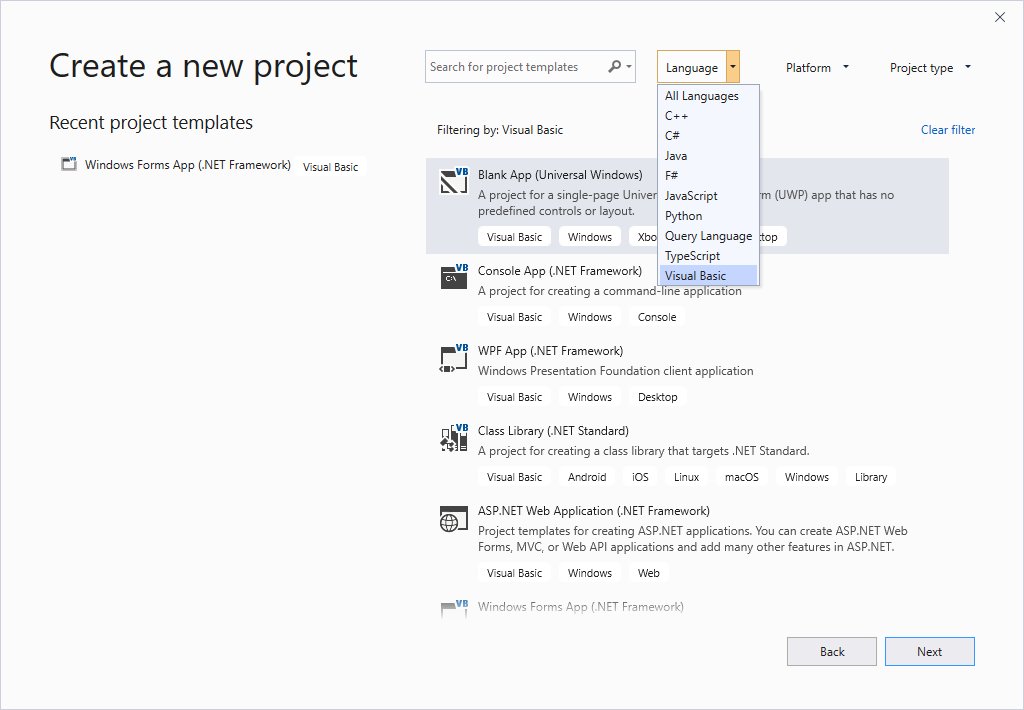The image size is (1024, 710).
Task: Close the Create a new project dialog
Action: (x=1000, y=18)
